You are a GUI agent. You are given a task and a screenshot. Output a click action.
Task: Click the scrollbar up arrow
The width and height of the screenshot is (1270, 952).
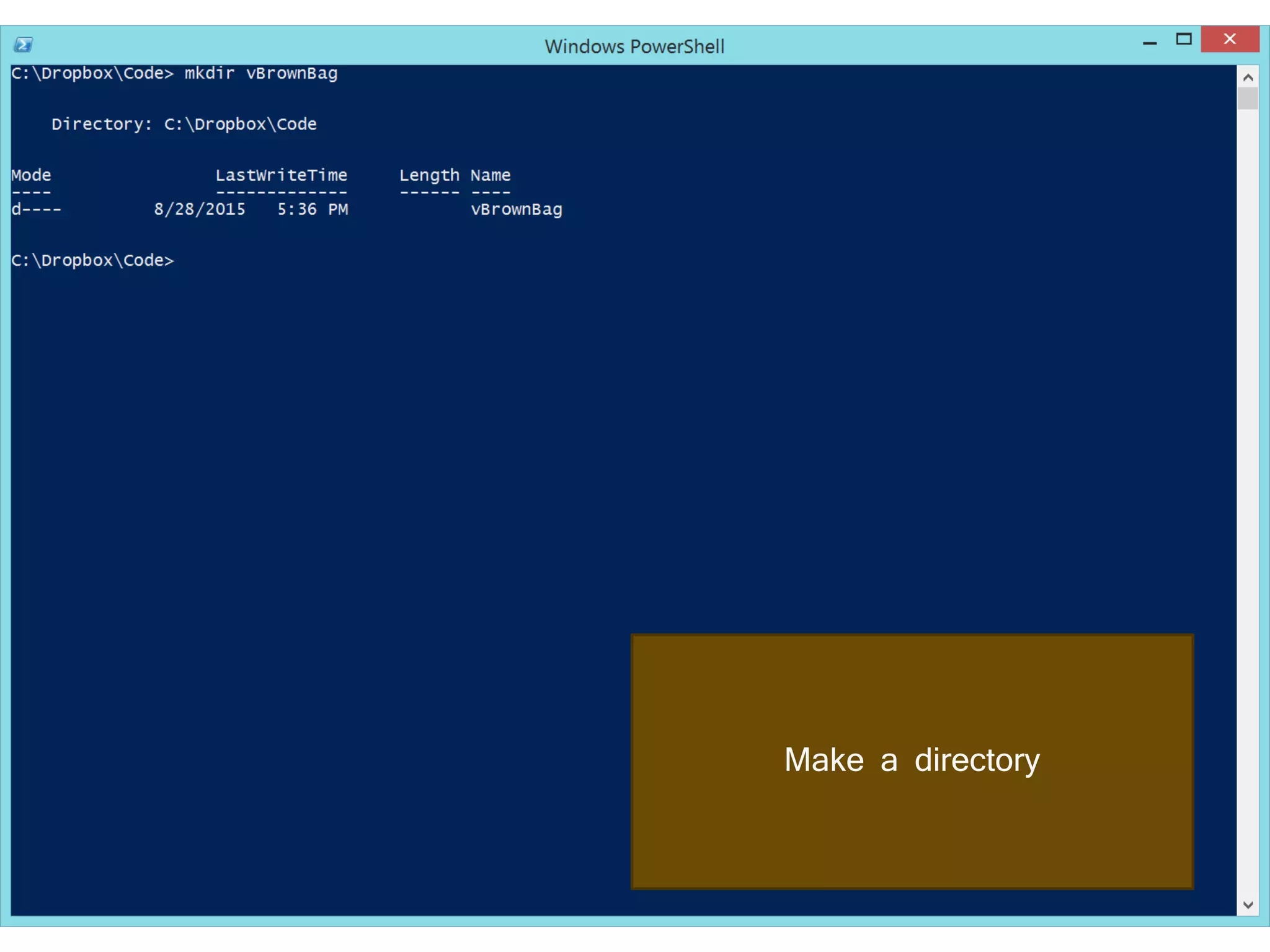[x=1248, y=77]
